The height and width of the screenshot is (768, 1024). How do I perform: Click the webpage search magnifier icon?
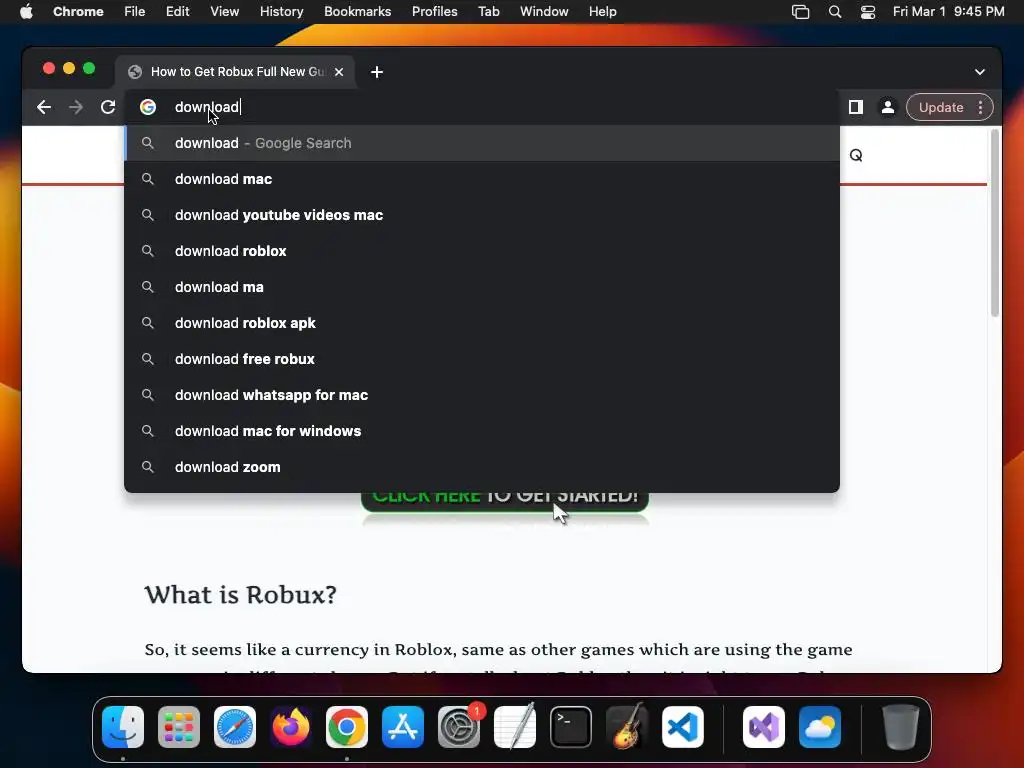coord(856,155)
